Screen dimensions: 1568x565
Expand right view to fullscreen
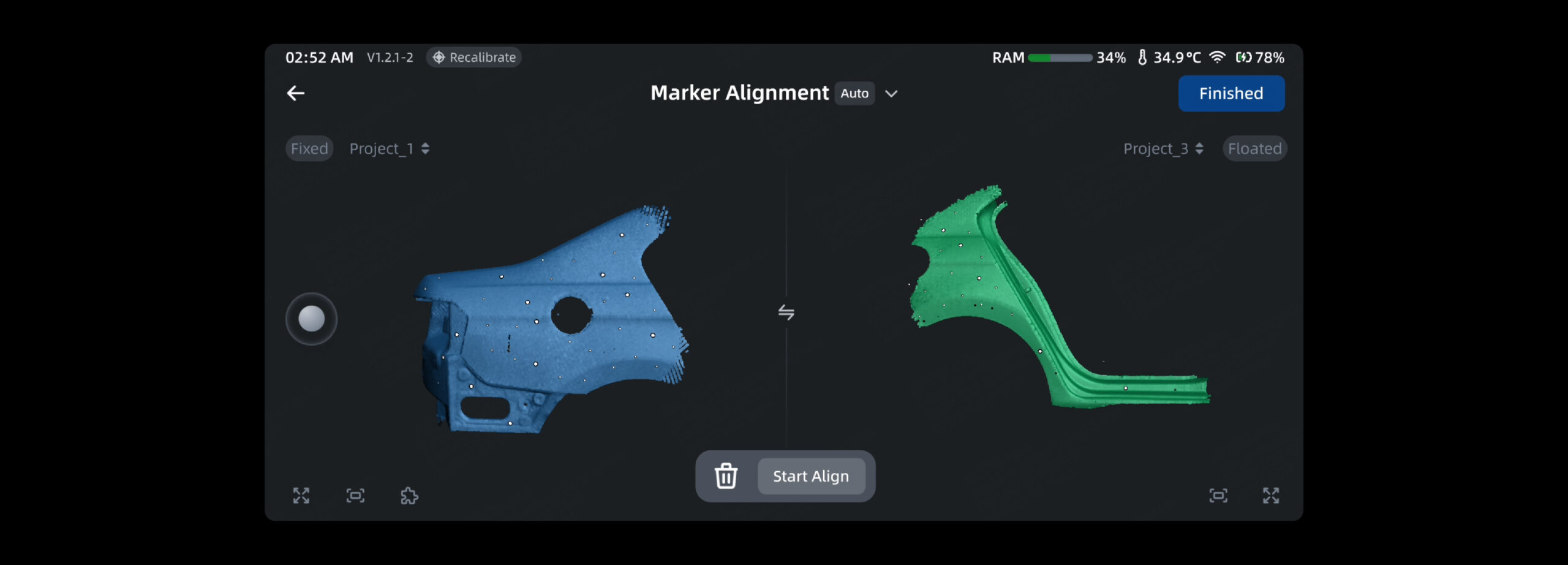(x=1271, y=495)
